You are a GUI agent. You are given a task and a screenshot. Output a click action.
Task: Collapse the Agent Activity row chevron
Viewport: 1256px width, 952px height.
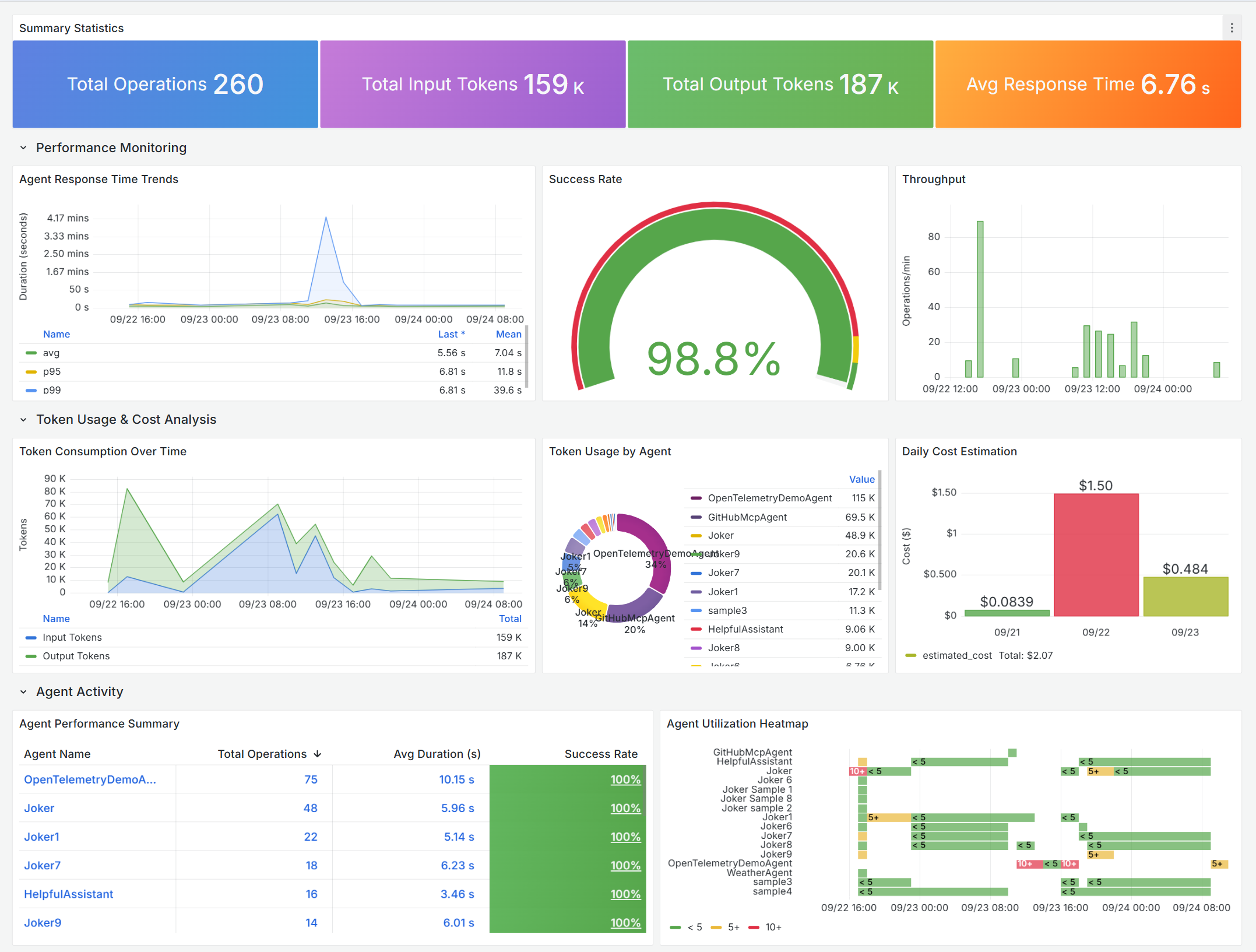point(23,692)
